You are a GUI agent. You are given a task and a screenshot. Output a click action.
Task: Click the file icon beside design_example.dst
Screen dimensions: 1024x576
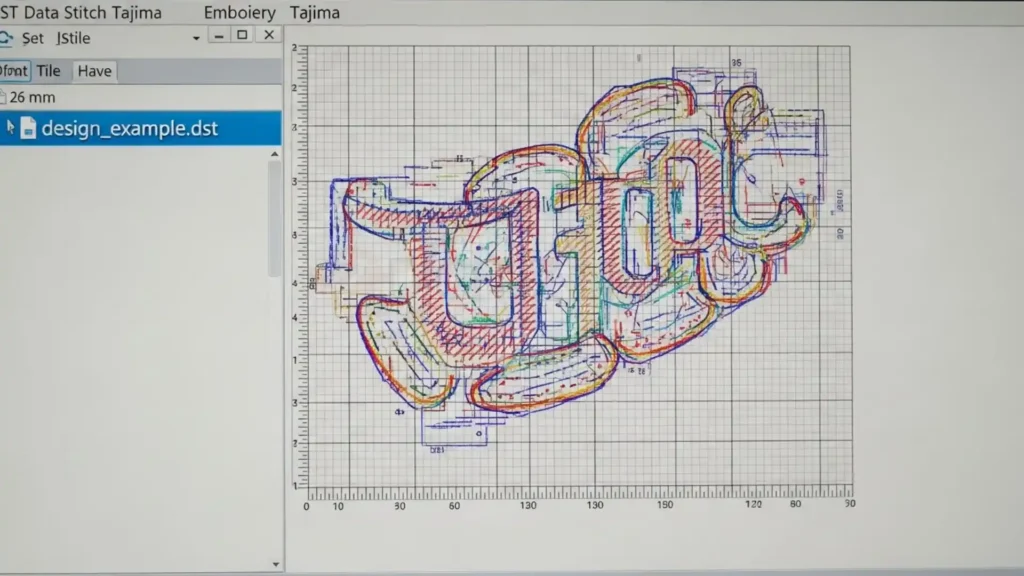tap(28, 128)
